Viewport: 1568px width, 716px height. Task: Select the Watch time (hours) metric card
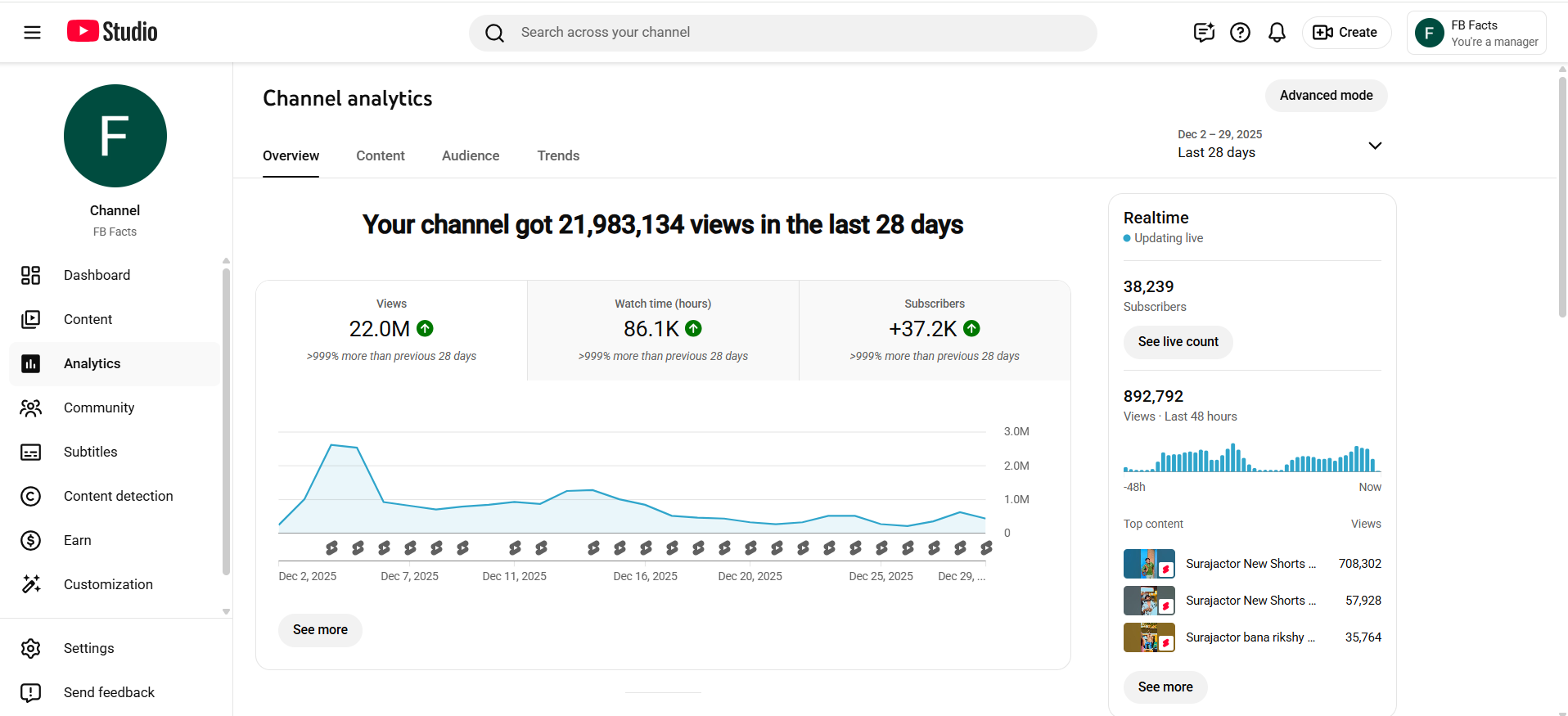tap(663, 331)
